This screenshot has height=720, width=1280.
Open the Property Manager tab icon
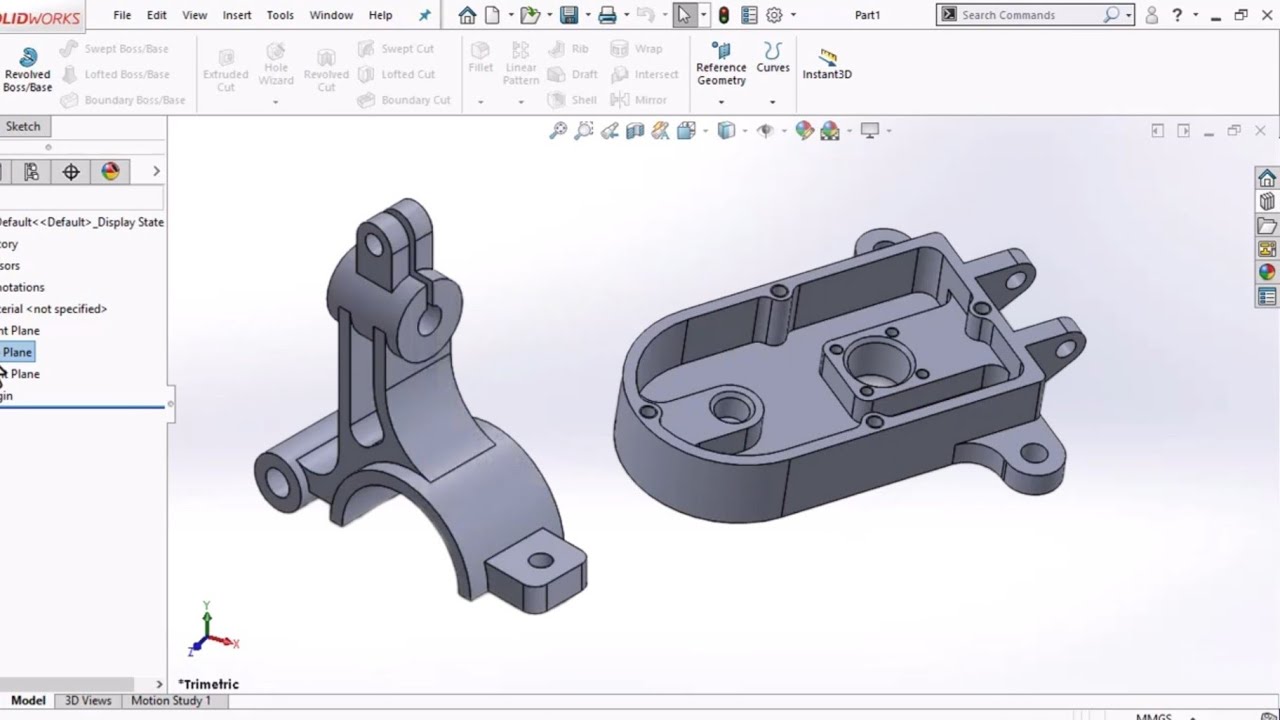point(3,172)
